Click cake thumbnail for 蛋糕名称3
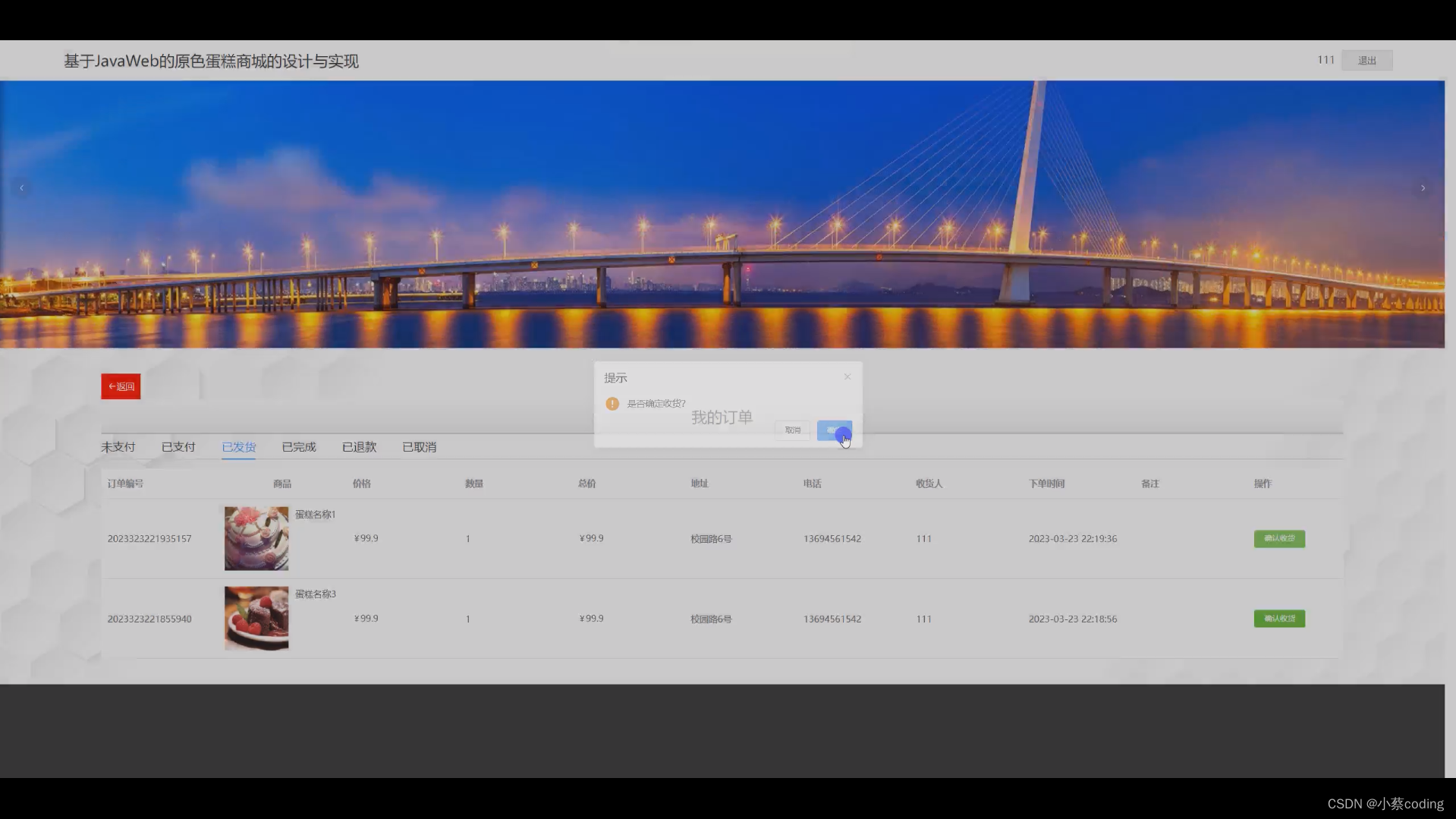Image resolution: width=1456 pixels, height=819 pixels. click(x=256, y=618)
